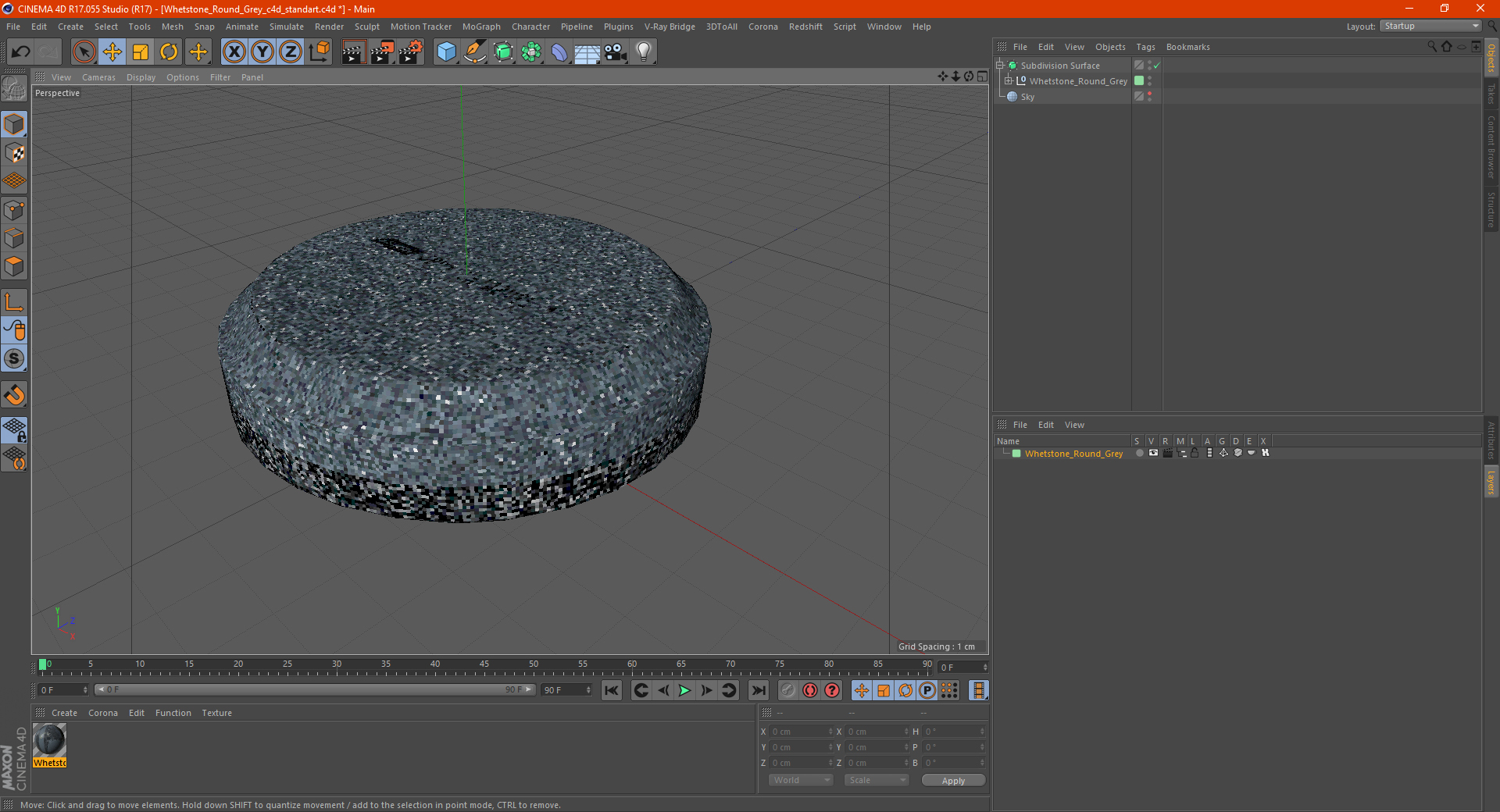Screen dimensions: 1500x812
Task: Add a Cube primitive object
Action: tap(446, 52)
